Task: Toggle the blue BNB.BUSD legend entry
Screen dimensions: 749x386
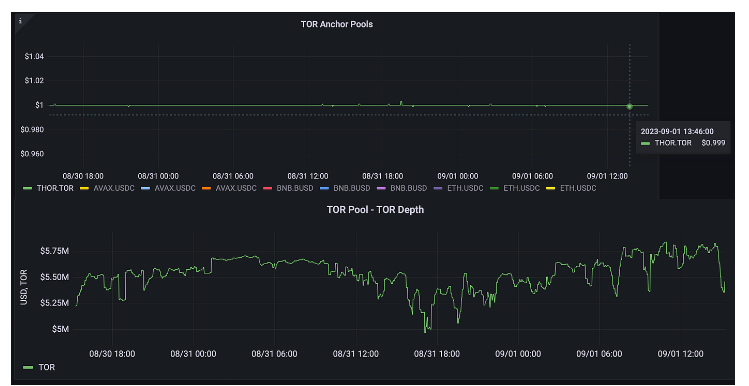Action: (x=352, y=188)
